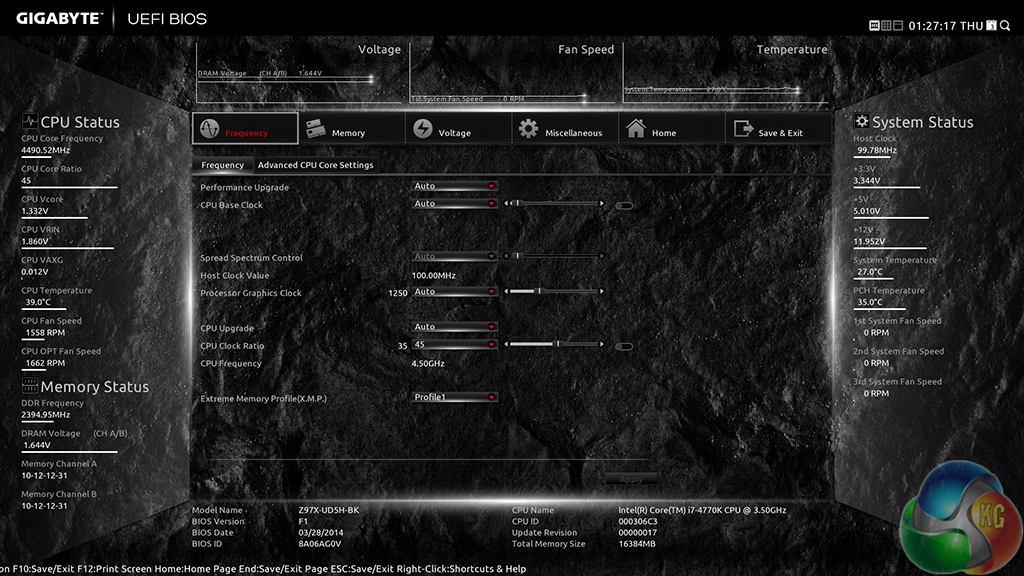Switch to the grid layout view icon
1024x576 pixels.
pyautogui.click(x=886, y=25)
